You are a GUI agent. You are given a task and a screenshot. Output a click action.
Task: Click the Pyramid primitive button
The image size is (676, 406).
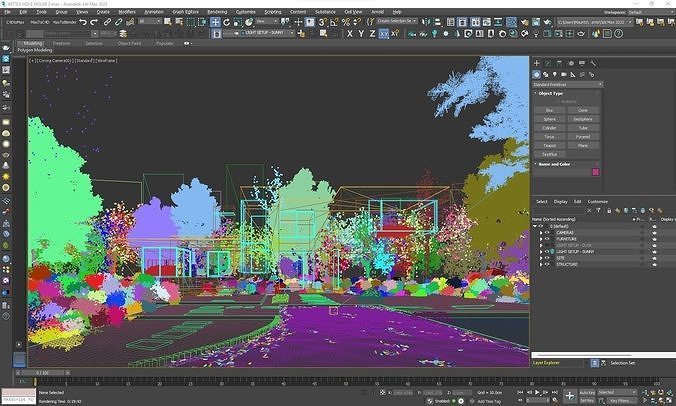coord(583,137)
